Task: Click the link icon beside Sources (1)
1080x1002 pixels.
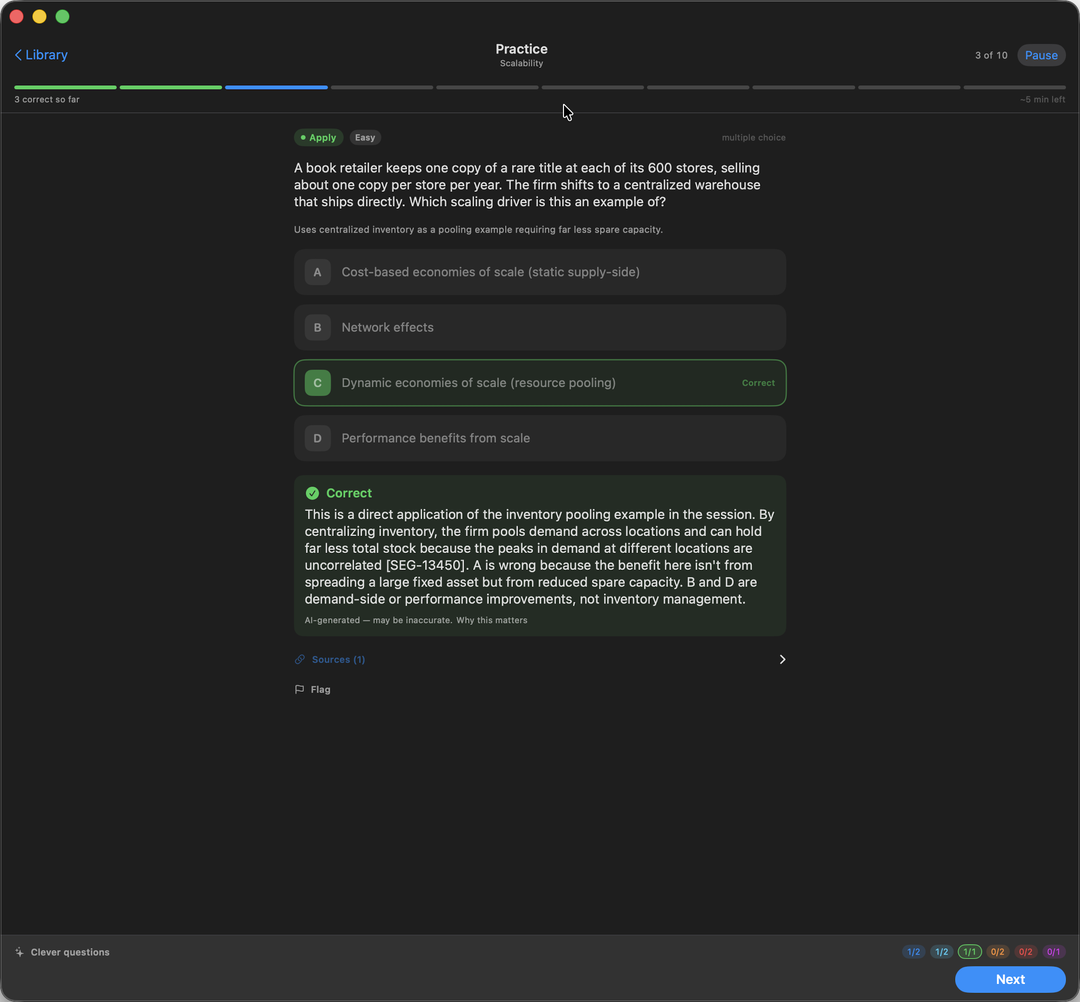Action: 300,660
